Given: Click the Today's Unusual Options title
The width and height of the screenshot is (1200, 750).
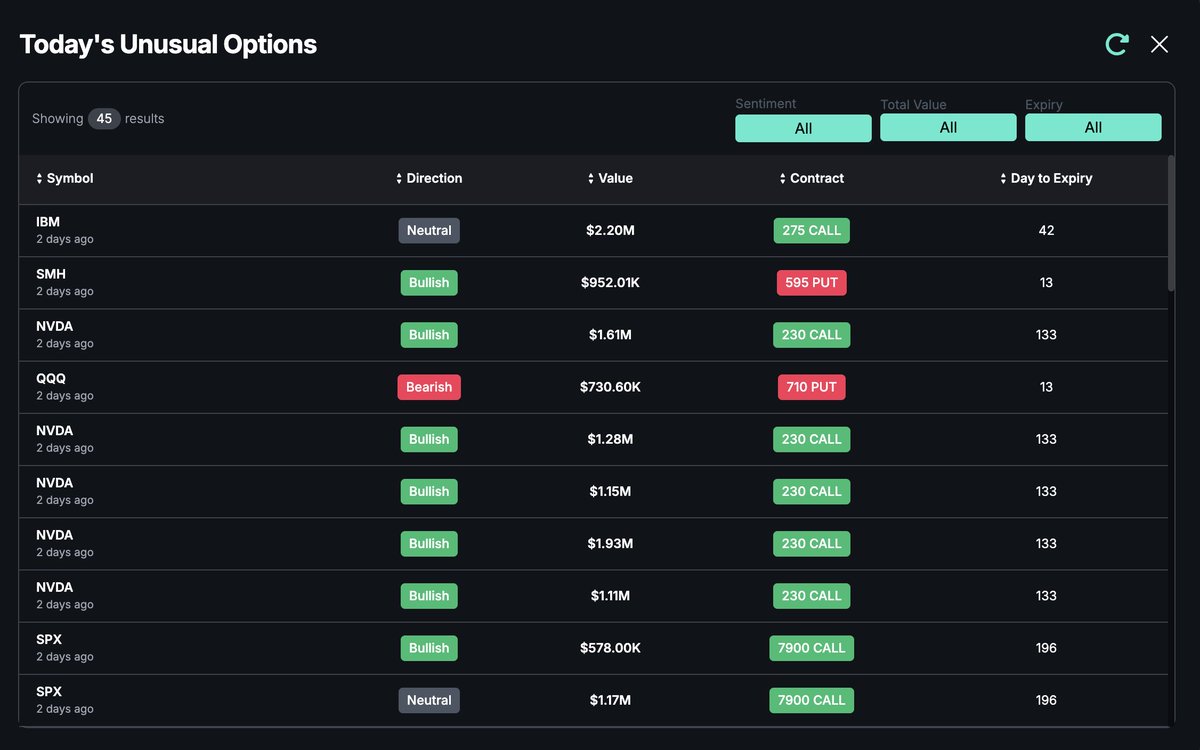Looking at the screenshot, I should click(x=168, y=44).
